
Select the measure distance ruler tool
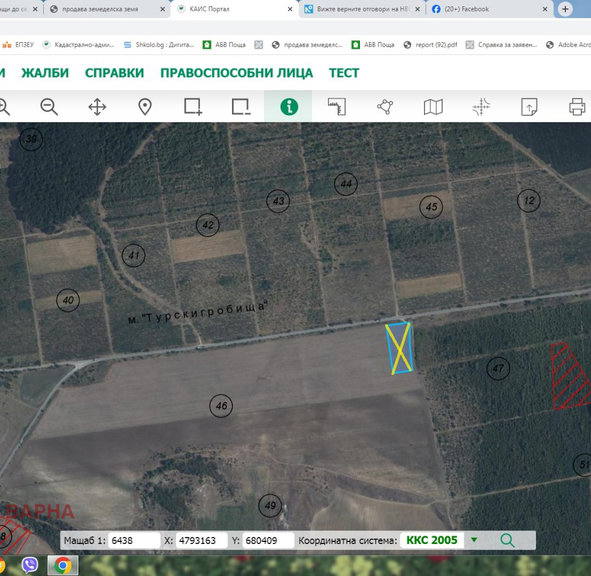[337, 107]
